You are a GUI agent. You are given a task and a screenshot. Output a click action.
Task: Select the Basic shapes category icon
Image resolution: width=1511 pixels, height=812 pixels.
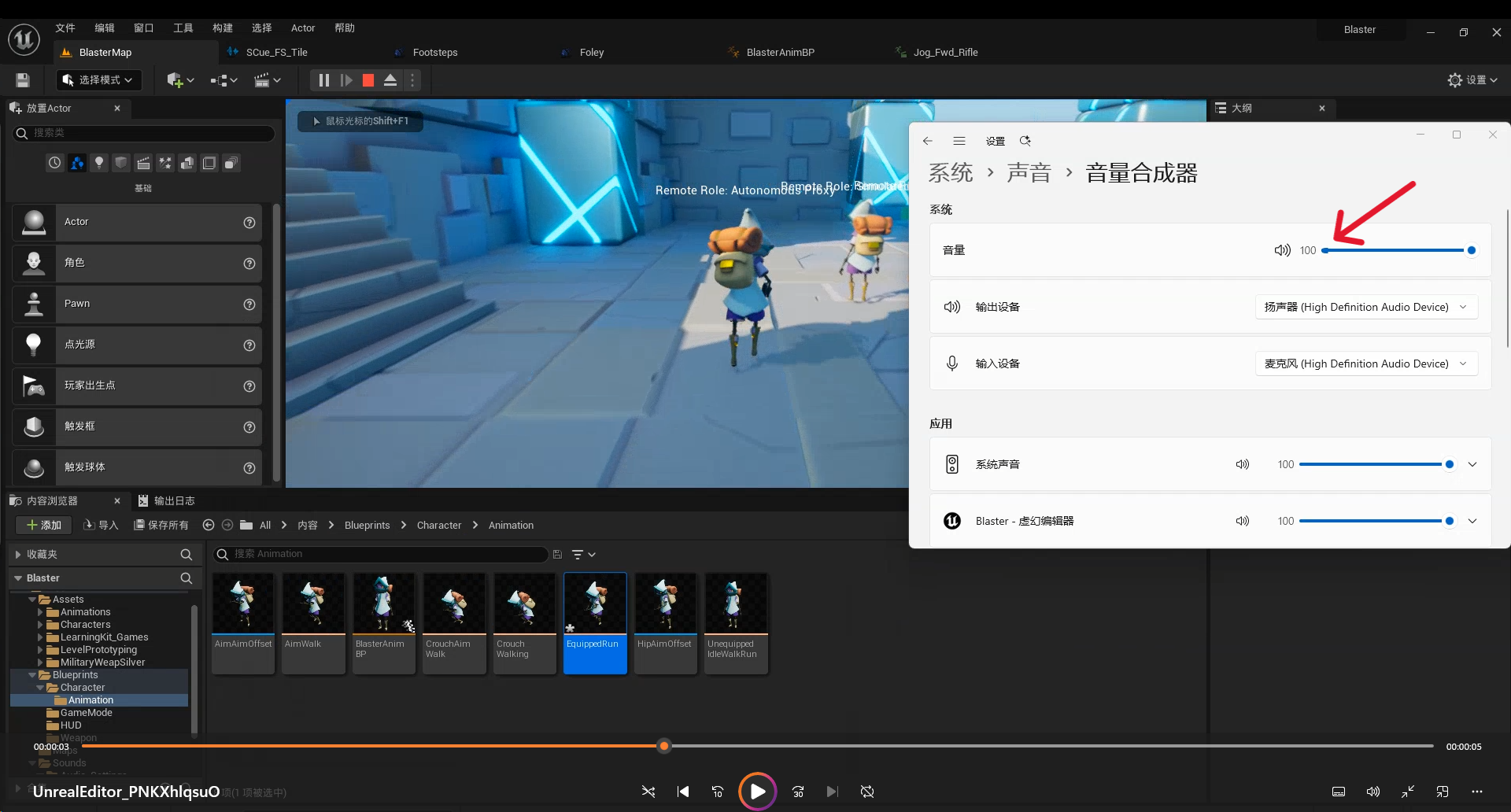pos(77,163)
